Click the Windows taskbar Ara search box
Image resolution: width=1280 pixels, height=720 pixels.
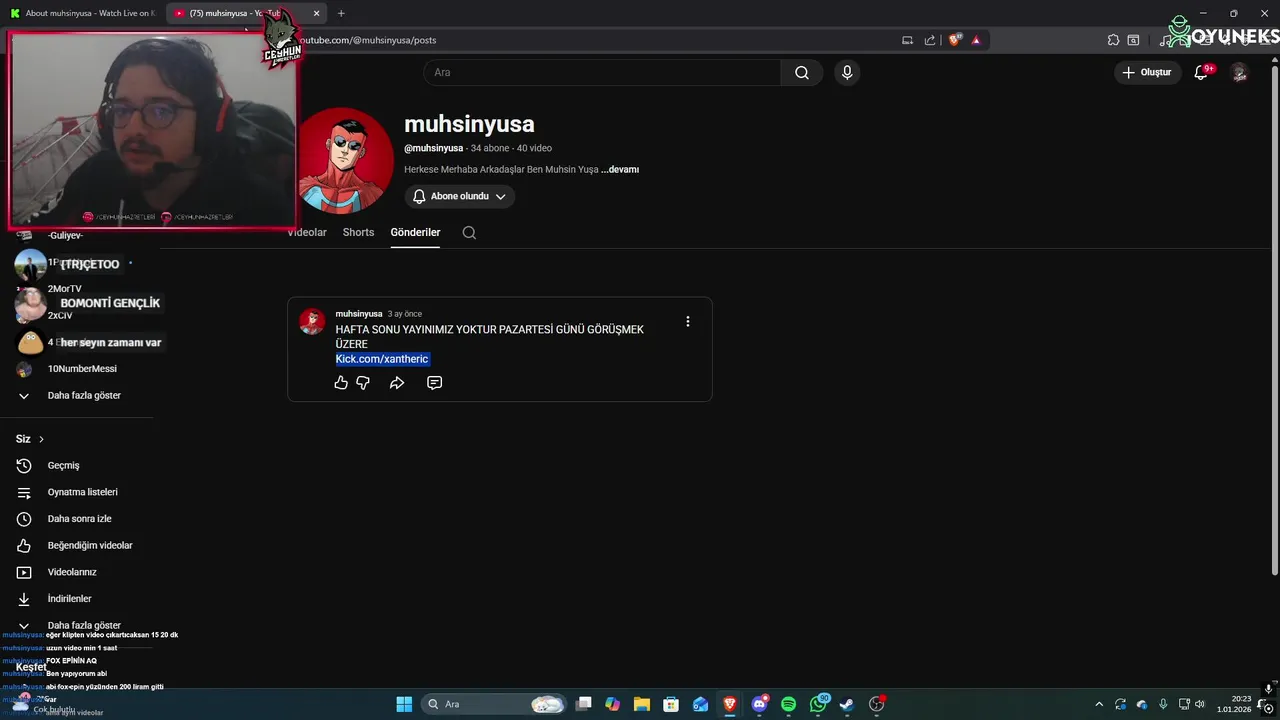[492, 704]
